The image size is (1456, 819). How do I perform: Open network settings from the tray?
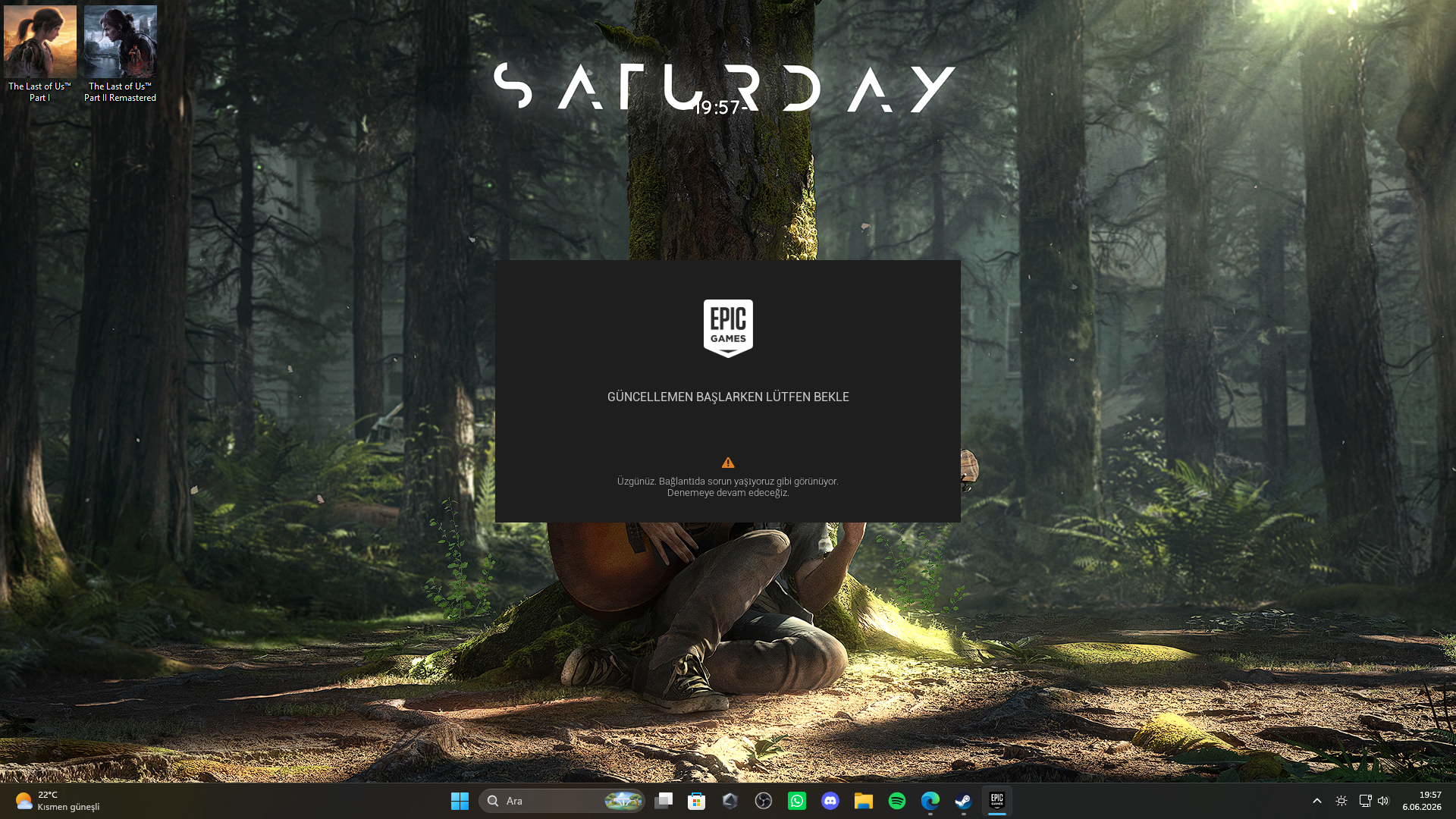(1365, 801)
